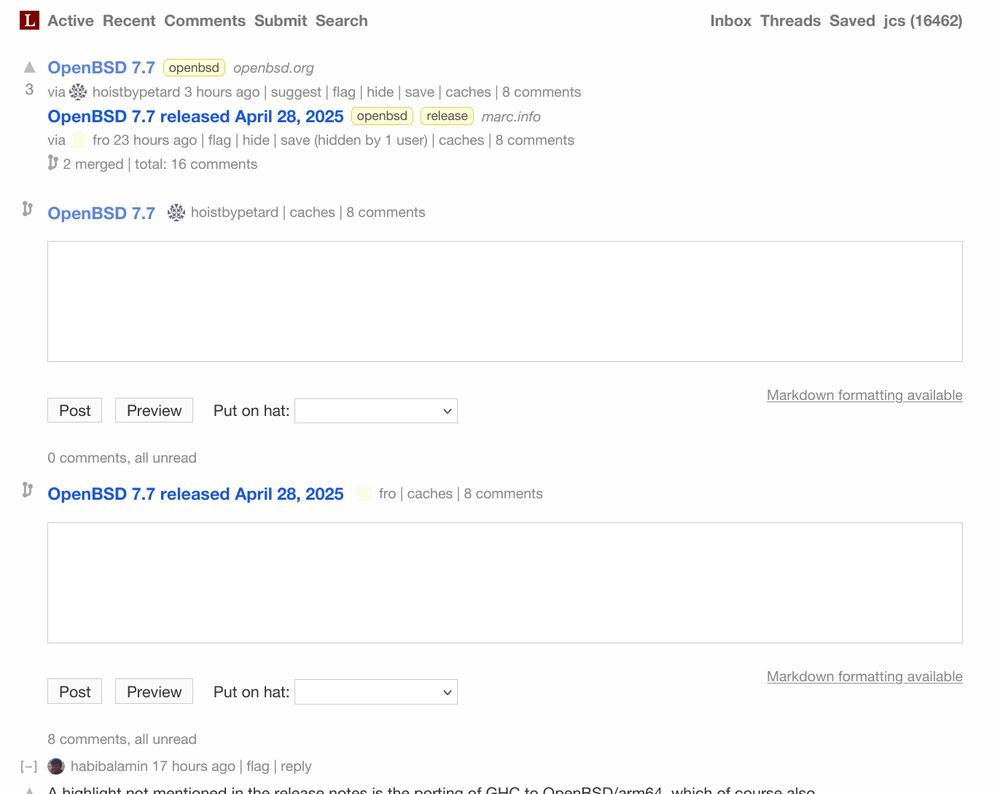Click the merge icon beside 2 merged
The image size is (1000, 794).
click(53, 163)
